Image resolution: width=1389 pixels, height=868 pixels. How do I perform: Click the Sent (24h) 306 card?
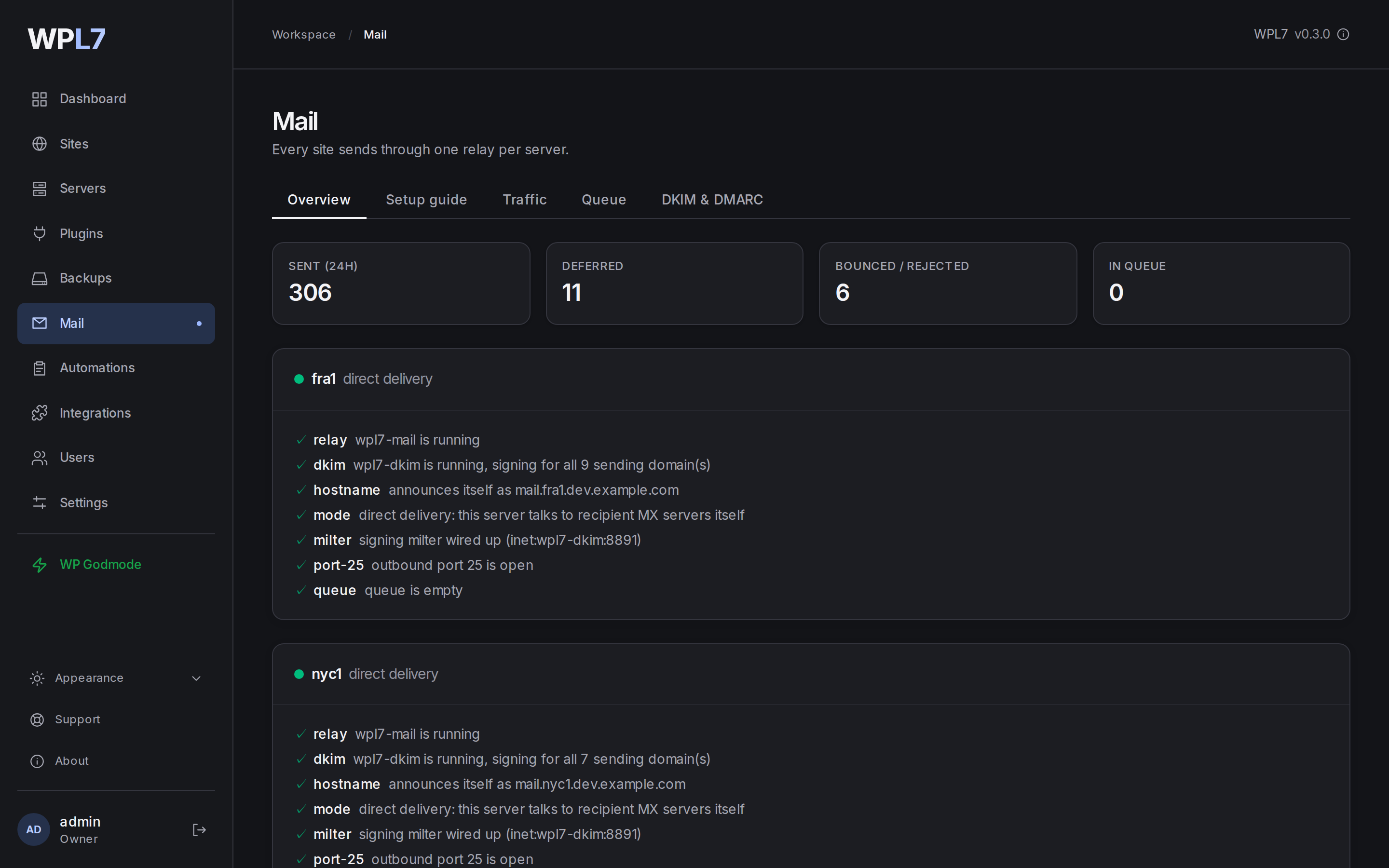coord(401,284)
